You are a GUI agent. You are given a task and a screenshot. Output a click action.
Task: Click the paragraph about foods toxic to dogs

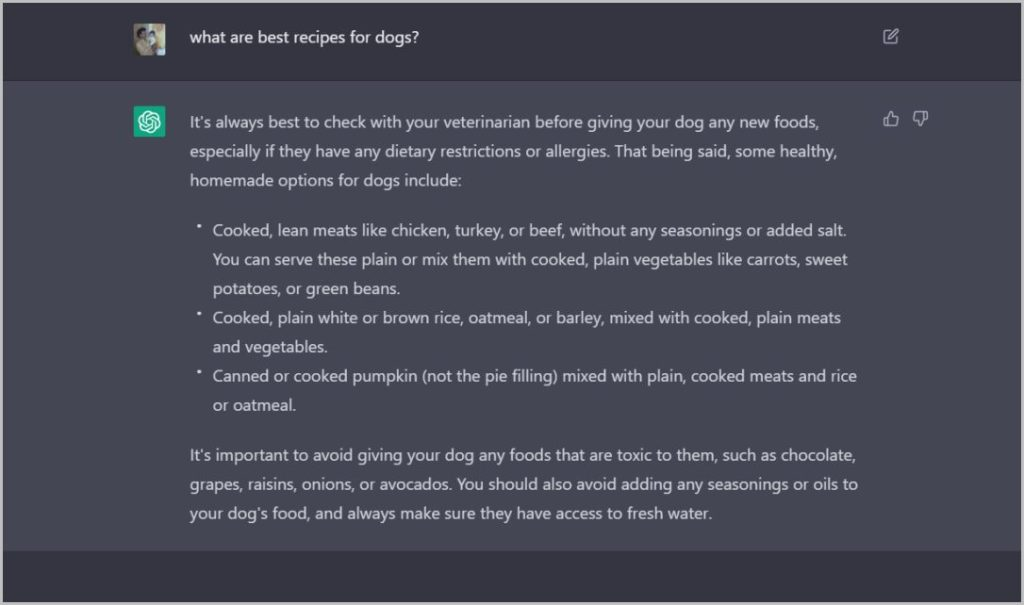point(523,485)
